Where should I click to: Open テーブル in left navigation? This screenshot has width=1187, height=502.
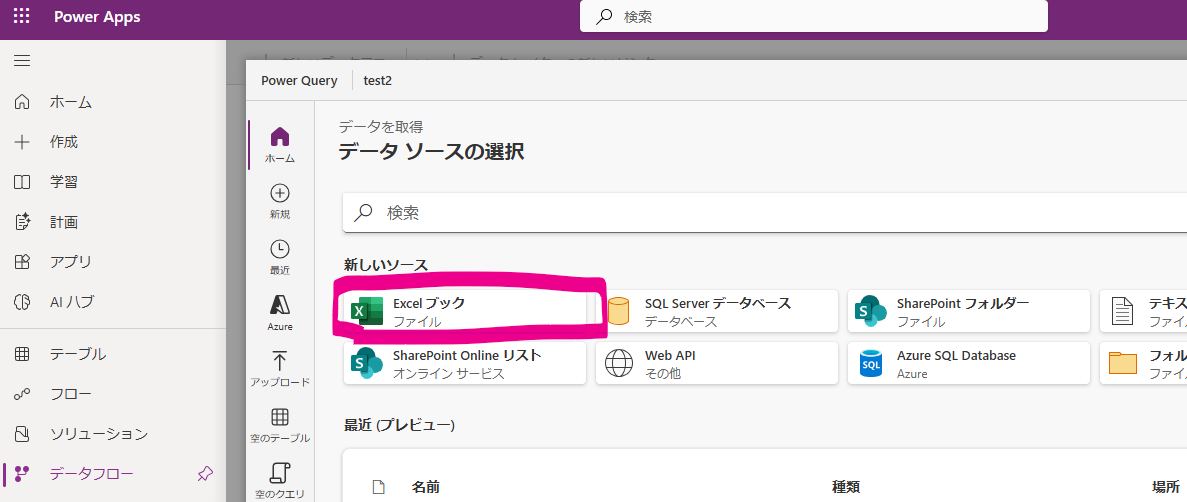click(x=113, y=354)
